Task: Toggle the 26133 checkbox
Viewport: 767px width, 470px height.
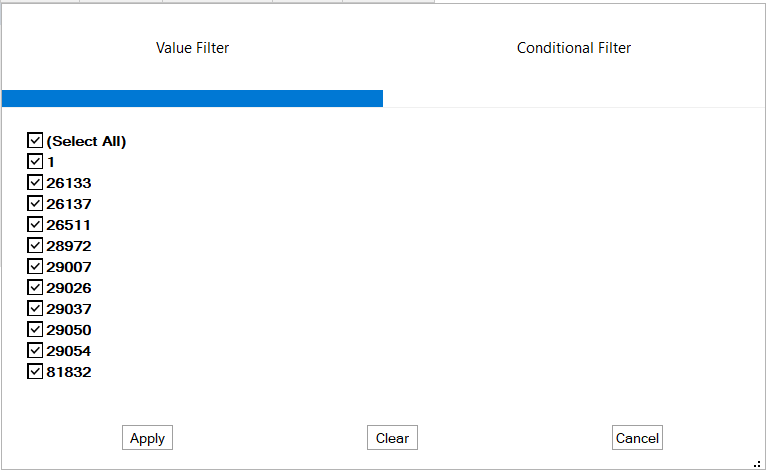Action: point(35,183)
